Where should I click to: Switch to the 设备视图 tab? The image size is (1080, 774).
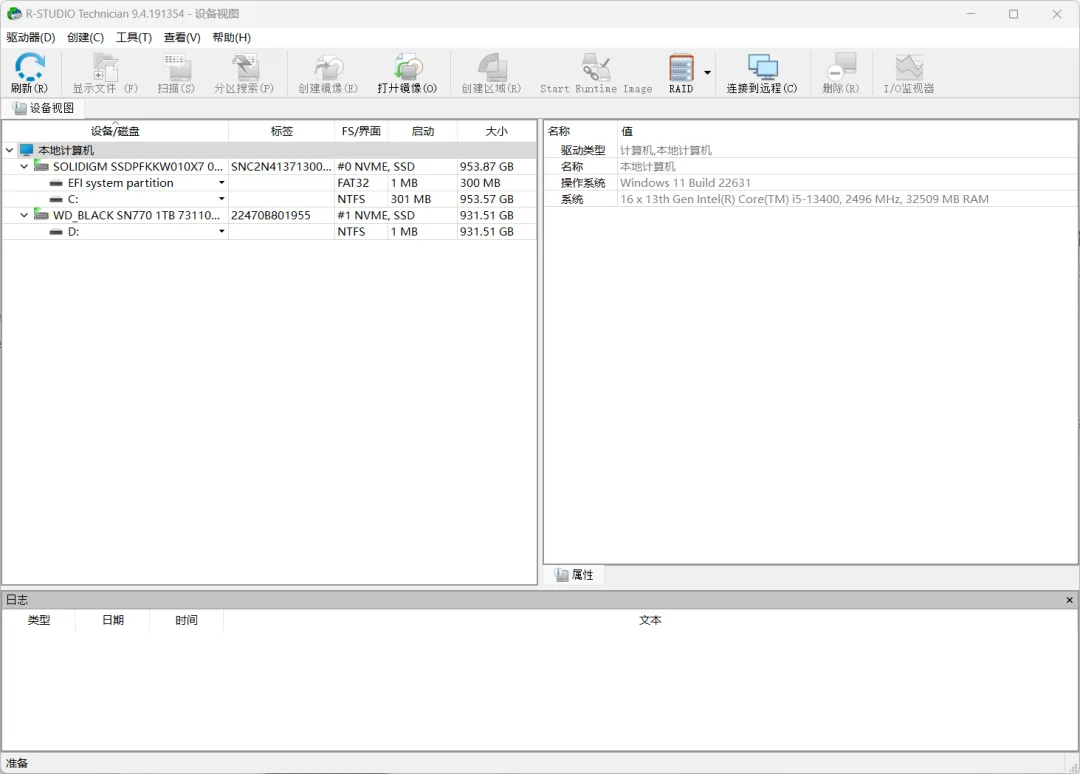44,108
